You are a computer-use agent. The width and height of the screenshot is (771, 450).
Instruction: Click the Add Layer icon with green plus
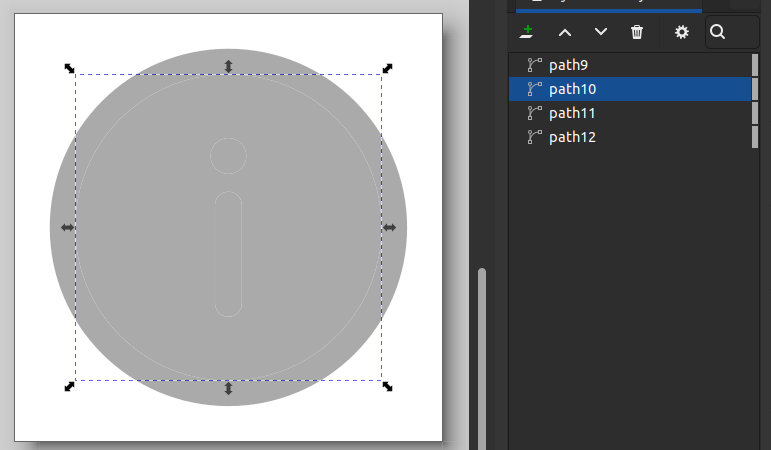click(x=527, y=32)
